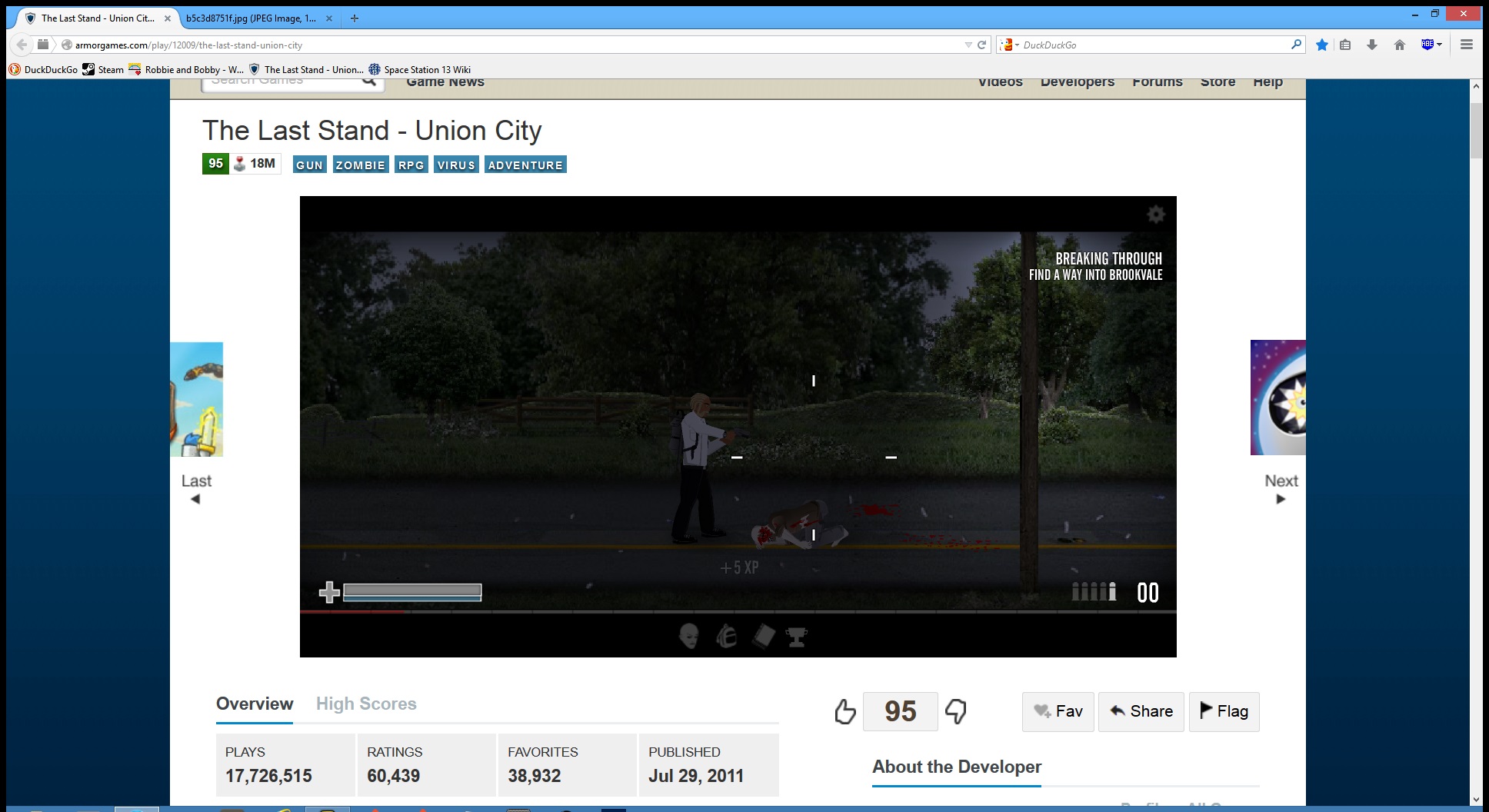Click the Next game thumbnail
The image size is (1489, 812).
pos(1278,398)
